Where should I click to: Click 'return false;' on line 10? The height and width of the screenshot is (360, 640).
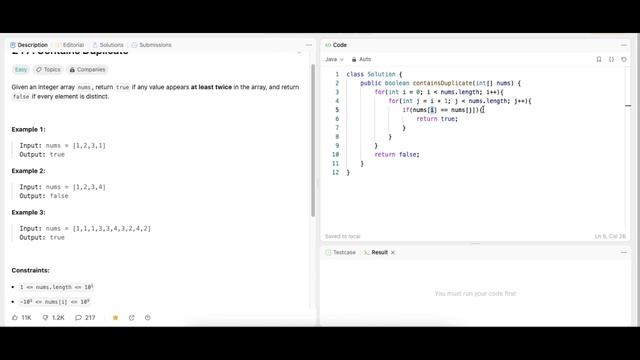click(x=397, y=154)
